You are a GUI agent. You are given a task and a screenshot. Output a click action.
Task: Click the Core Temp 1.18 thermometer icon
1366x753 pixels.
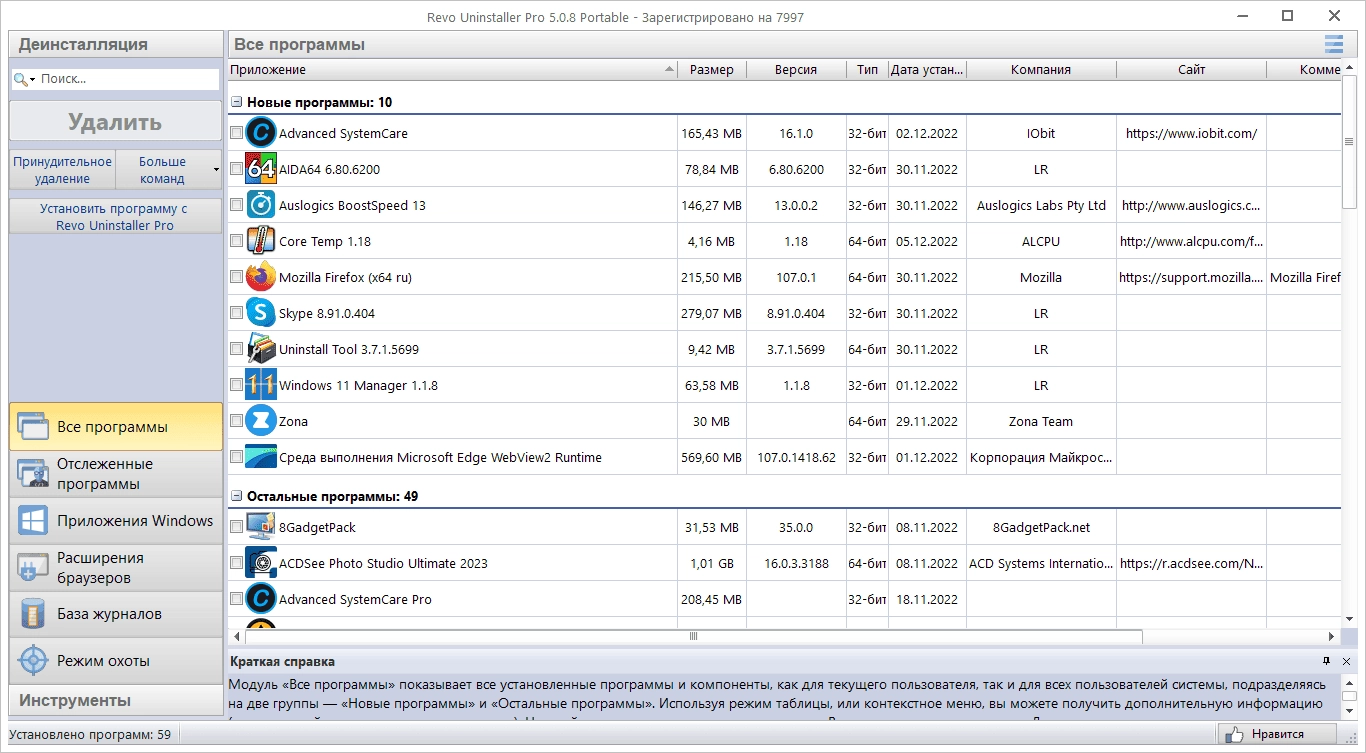tap(261, 241)
